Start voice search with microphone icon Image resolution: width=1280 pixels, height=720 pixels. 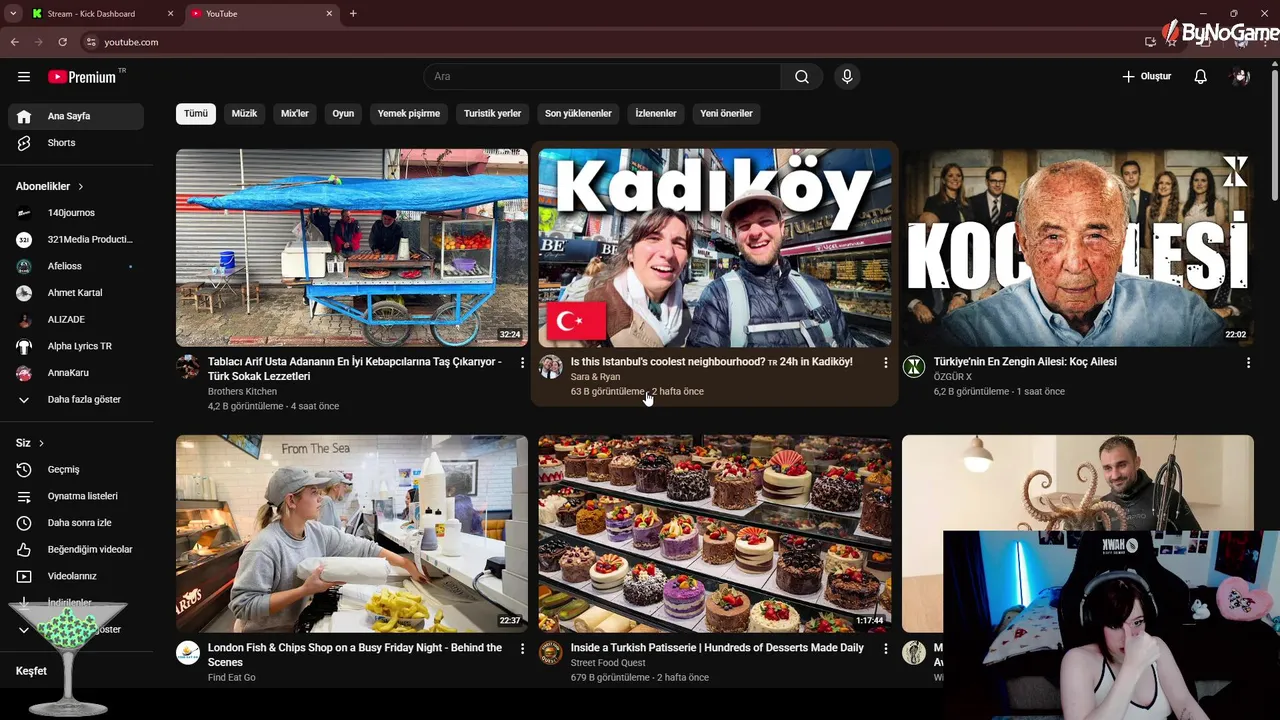click(847, 77)
